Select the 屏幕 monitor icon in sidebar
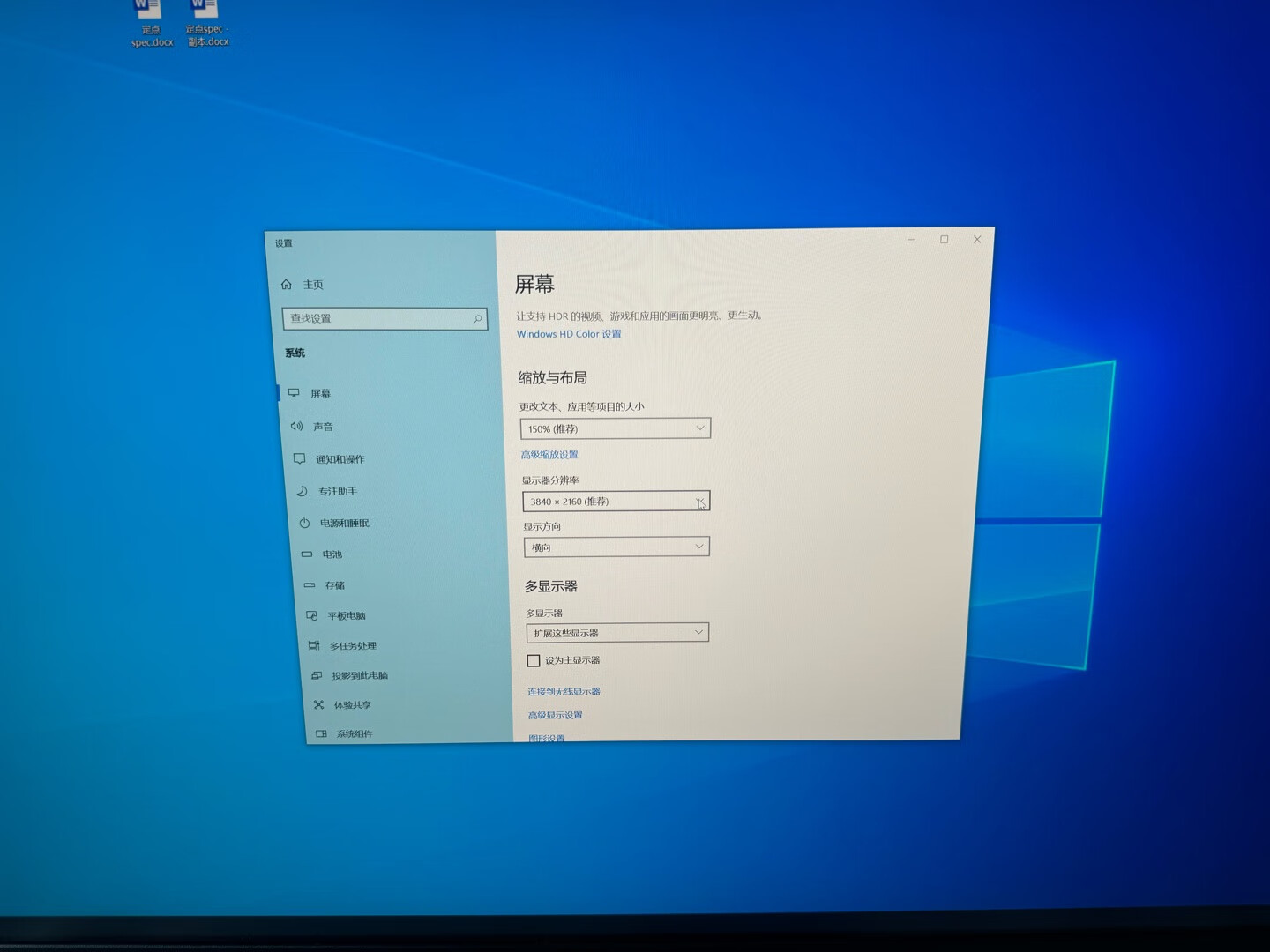The width and height of the screenshot is (1270, 952). tap(294, 392)
